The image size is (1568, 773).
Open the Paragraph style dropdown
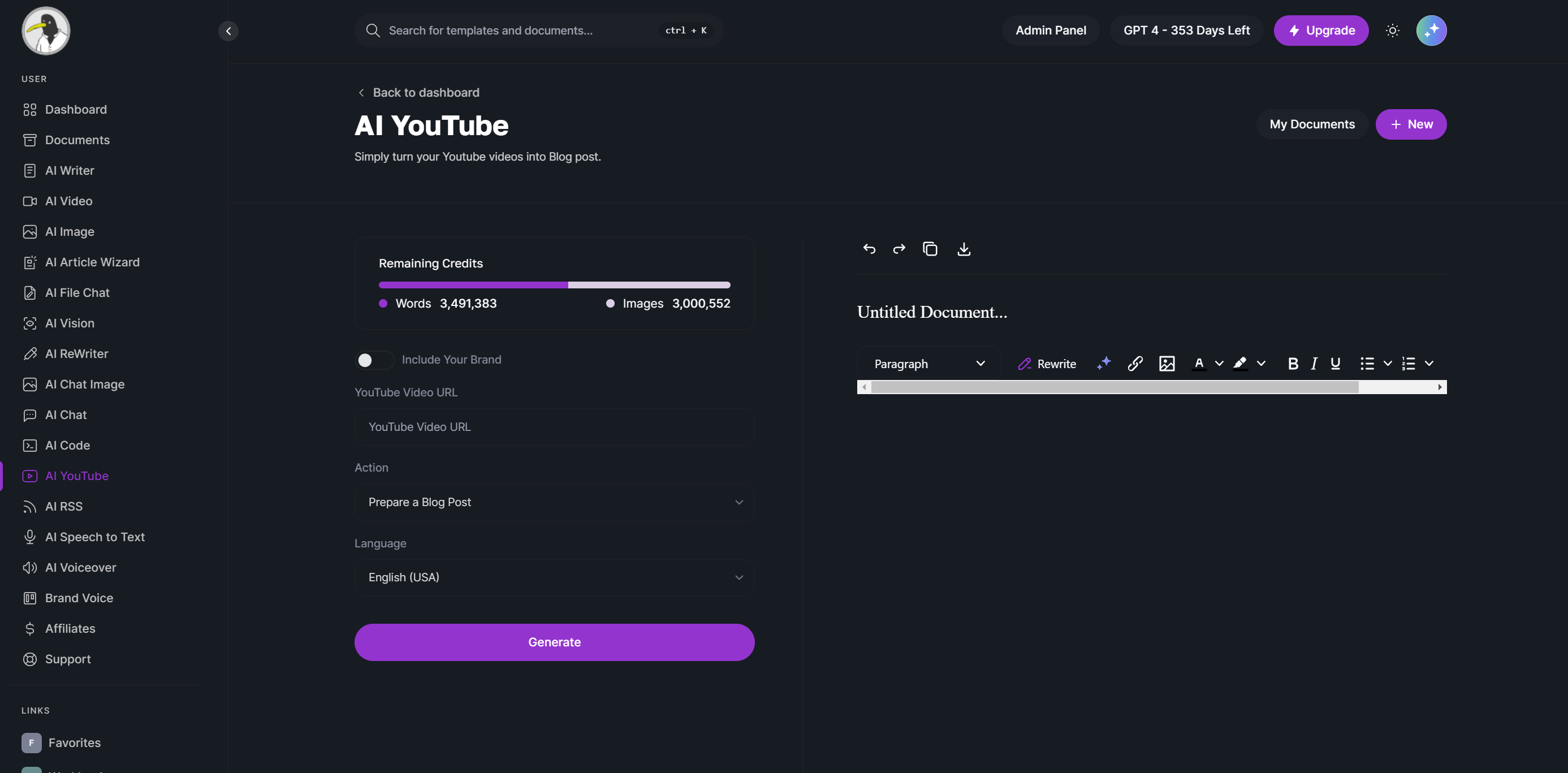pos(928,364)
